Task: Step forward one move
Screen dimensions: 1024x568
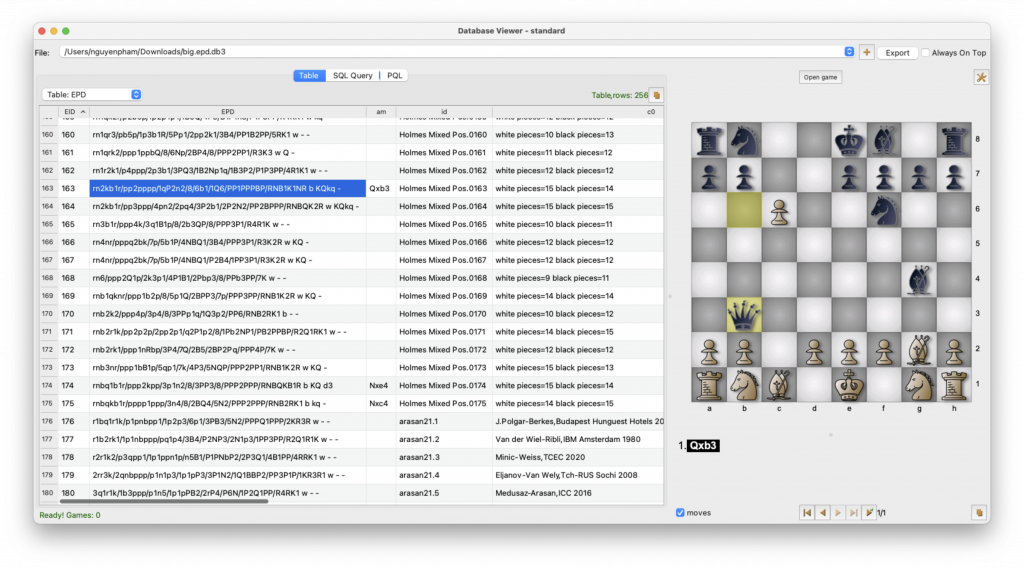Action: coord(838,512)
